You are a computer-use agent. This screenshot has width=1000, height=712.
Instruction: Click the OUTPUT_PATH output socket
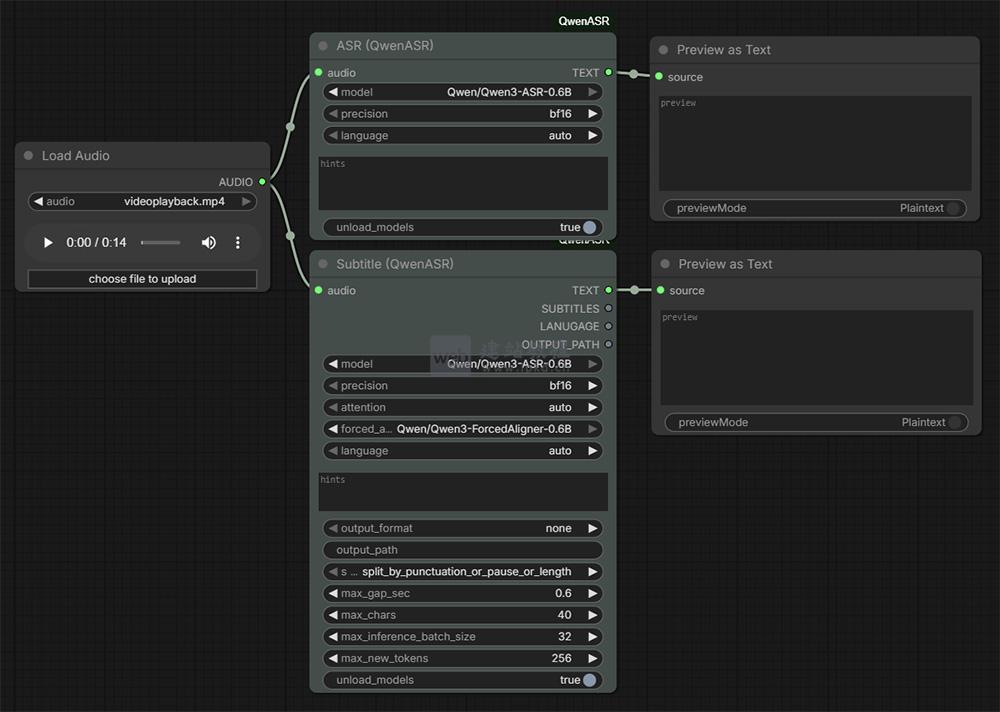coord(608,345)
